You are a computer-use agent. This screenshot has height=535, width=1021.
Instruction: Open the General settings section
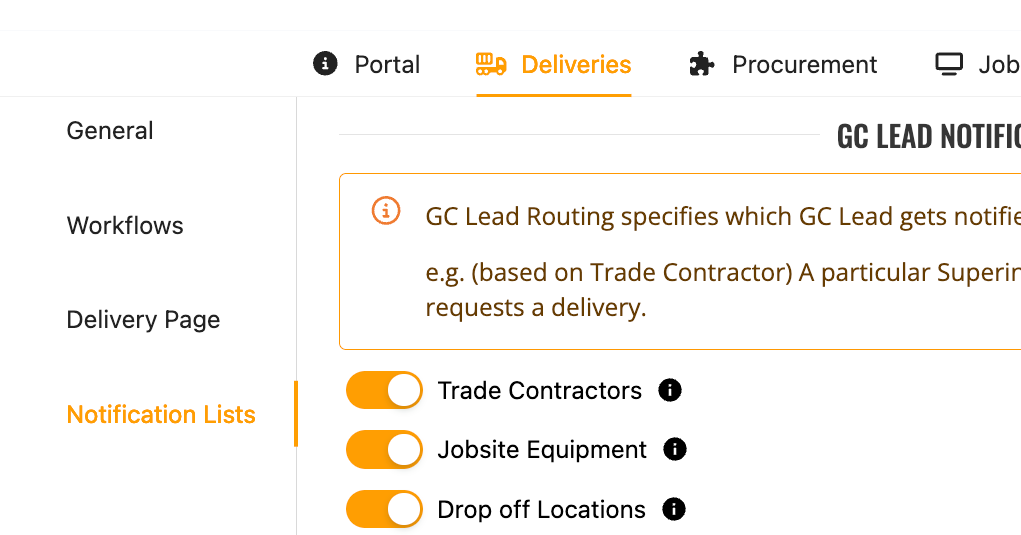coord(110,131)
